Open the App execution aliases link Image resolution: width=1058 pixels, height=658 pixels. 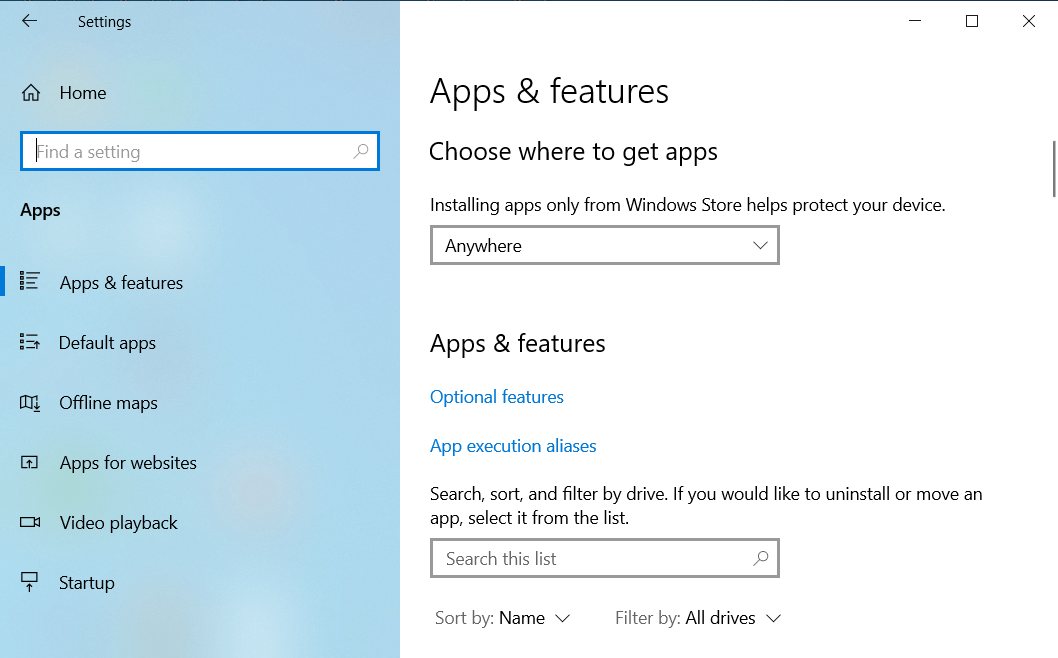[513, 446]
